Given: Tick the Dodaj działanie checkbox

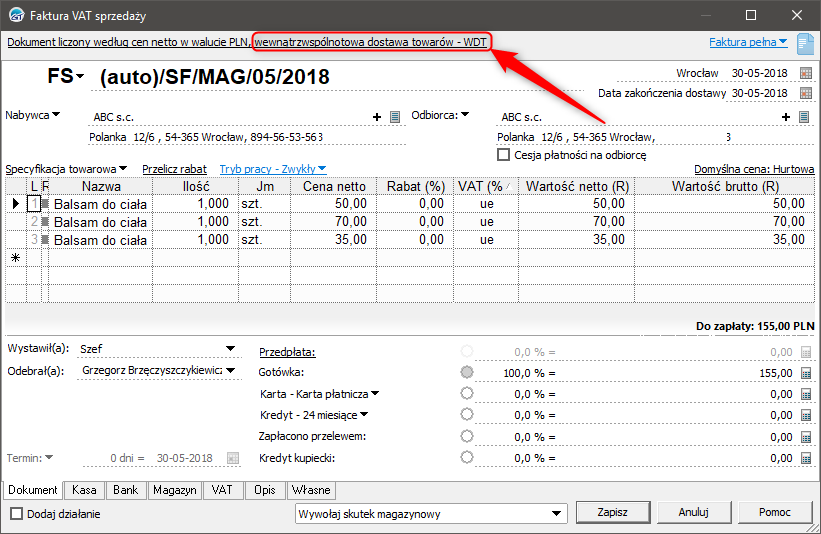Looking at the screenshot, I should (x=16, y=513).
